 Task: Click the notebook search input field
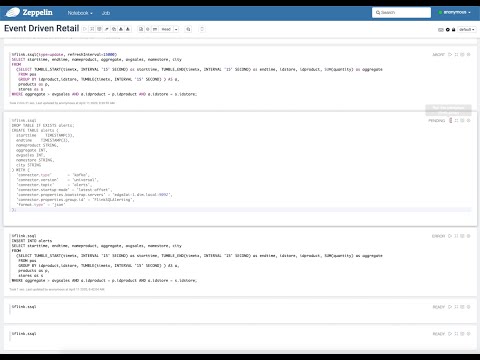click(401, 13)
